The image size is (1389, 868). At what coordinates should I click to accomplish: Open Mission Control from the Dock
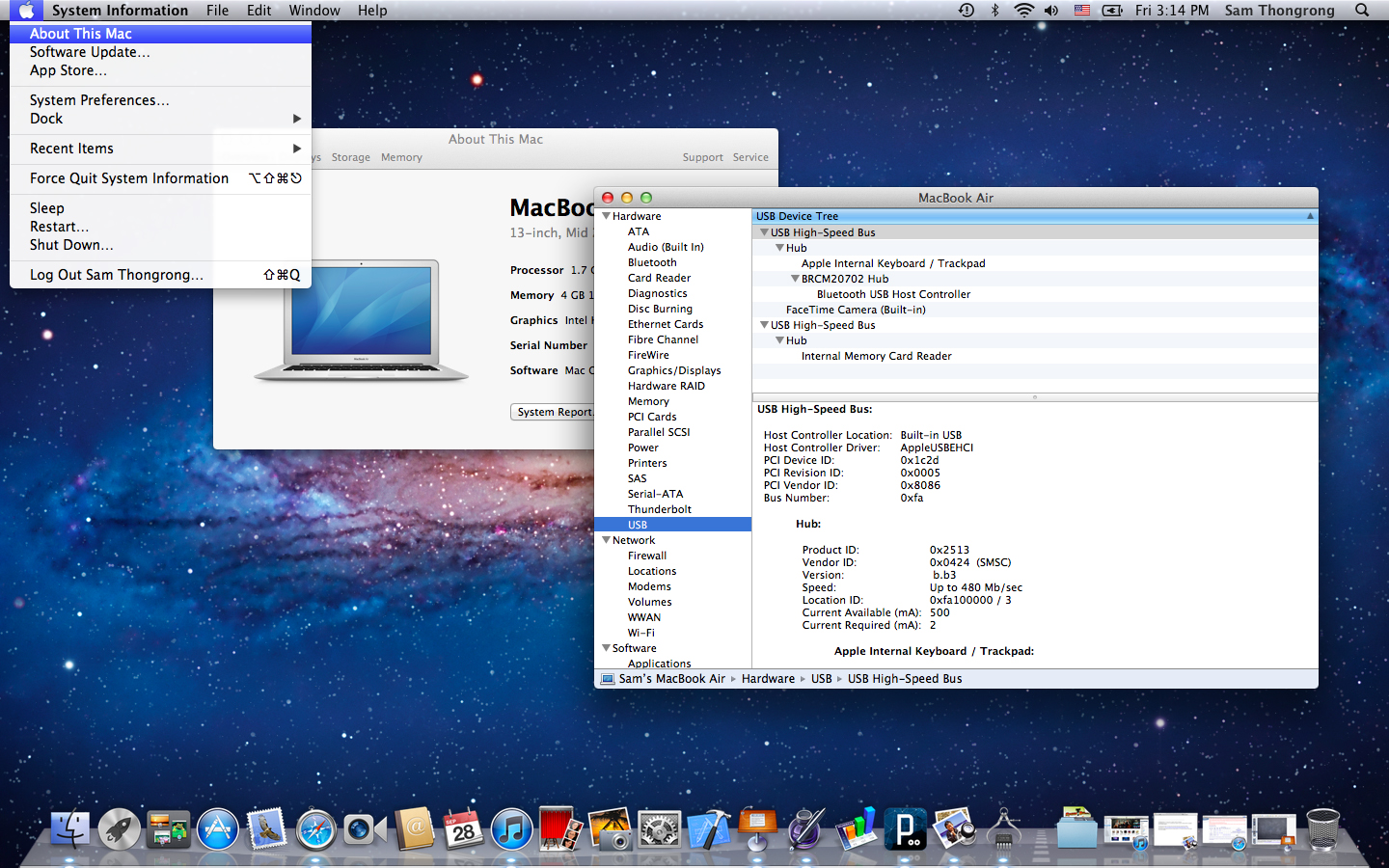(x=169, y=829)
